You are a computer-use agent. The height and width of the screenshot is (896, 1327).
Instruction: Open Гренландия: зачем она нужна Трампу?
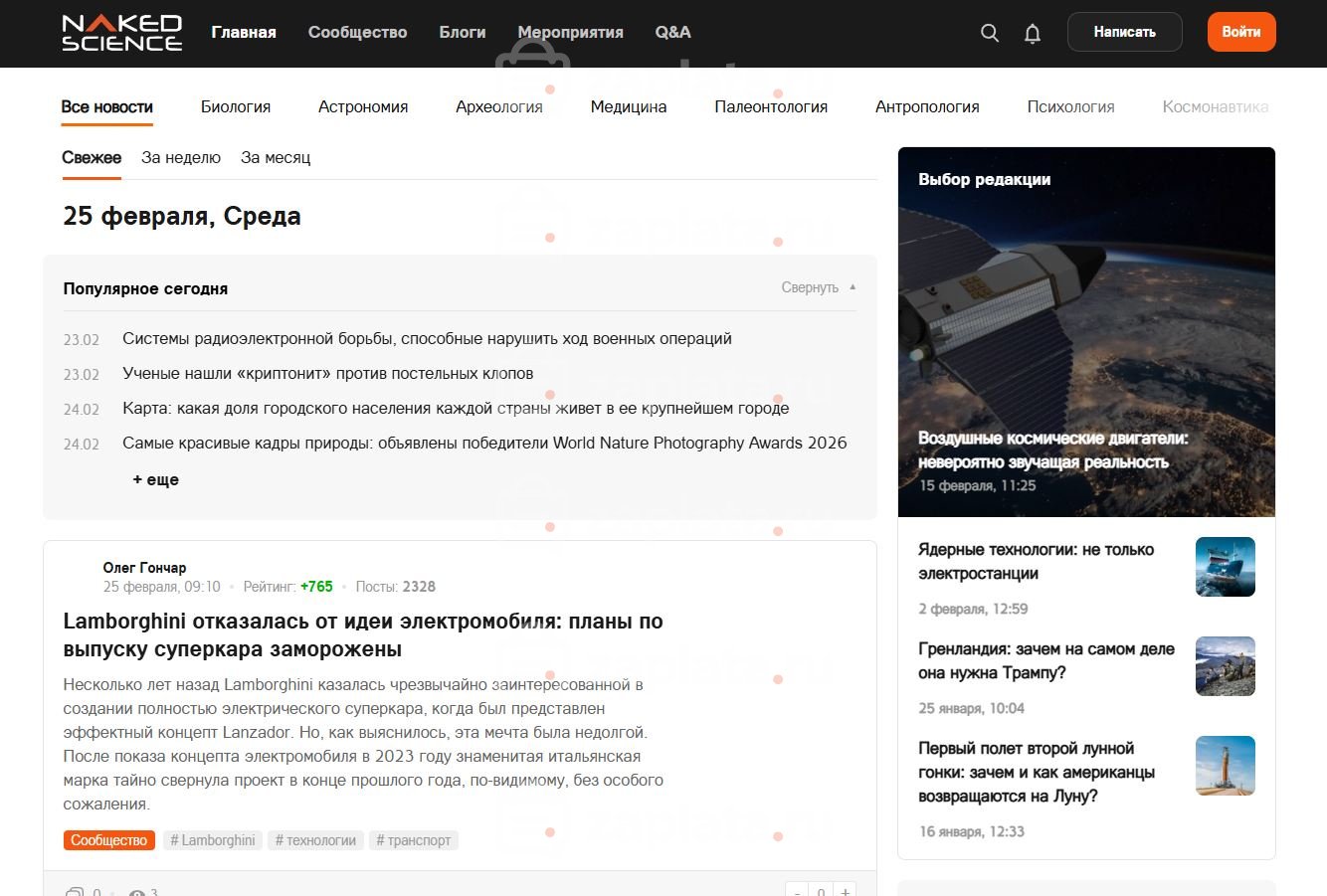tap(1046, 661)
